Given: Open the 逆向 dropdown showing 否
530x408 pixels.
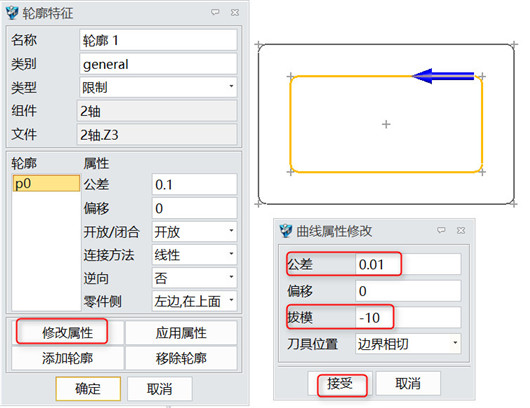Looking at the screenshot, I should 194,278.
